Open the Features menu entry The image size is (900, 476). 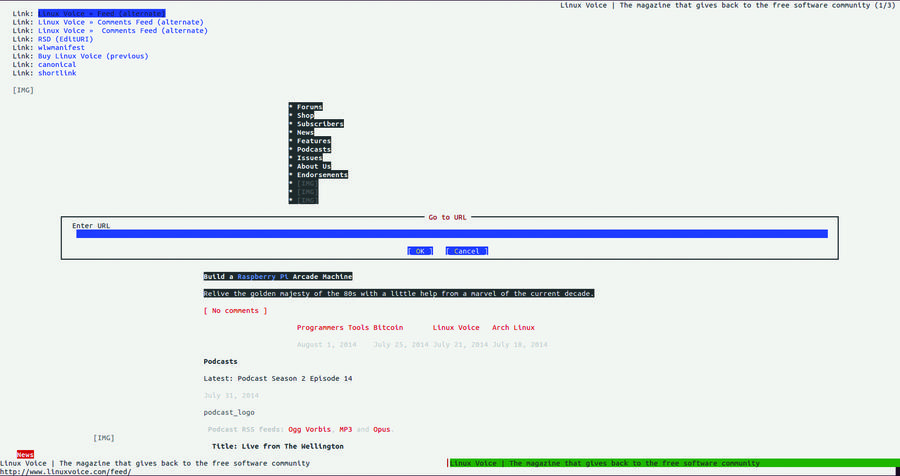click(x=313, y=141)
